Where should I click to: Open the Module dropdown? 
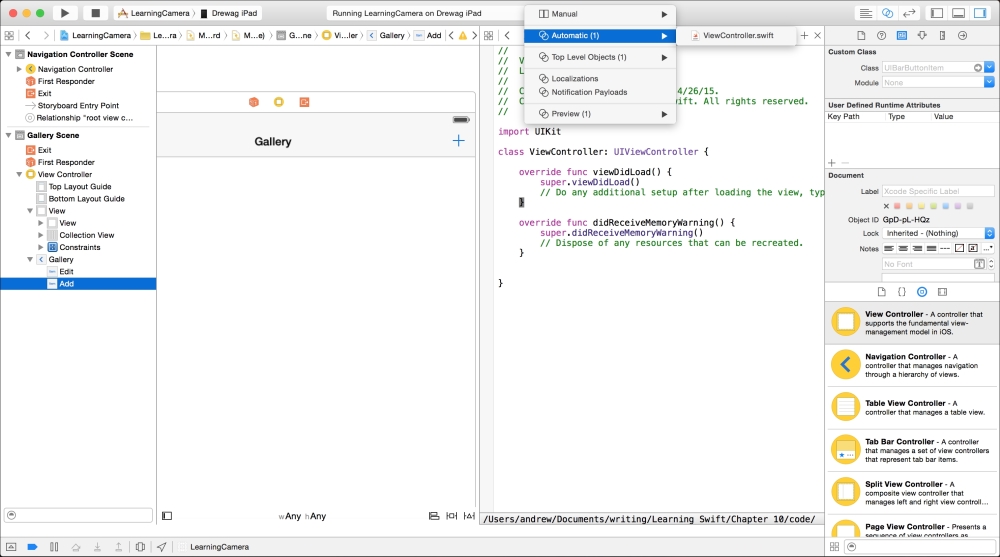tap(989, 82)
